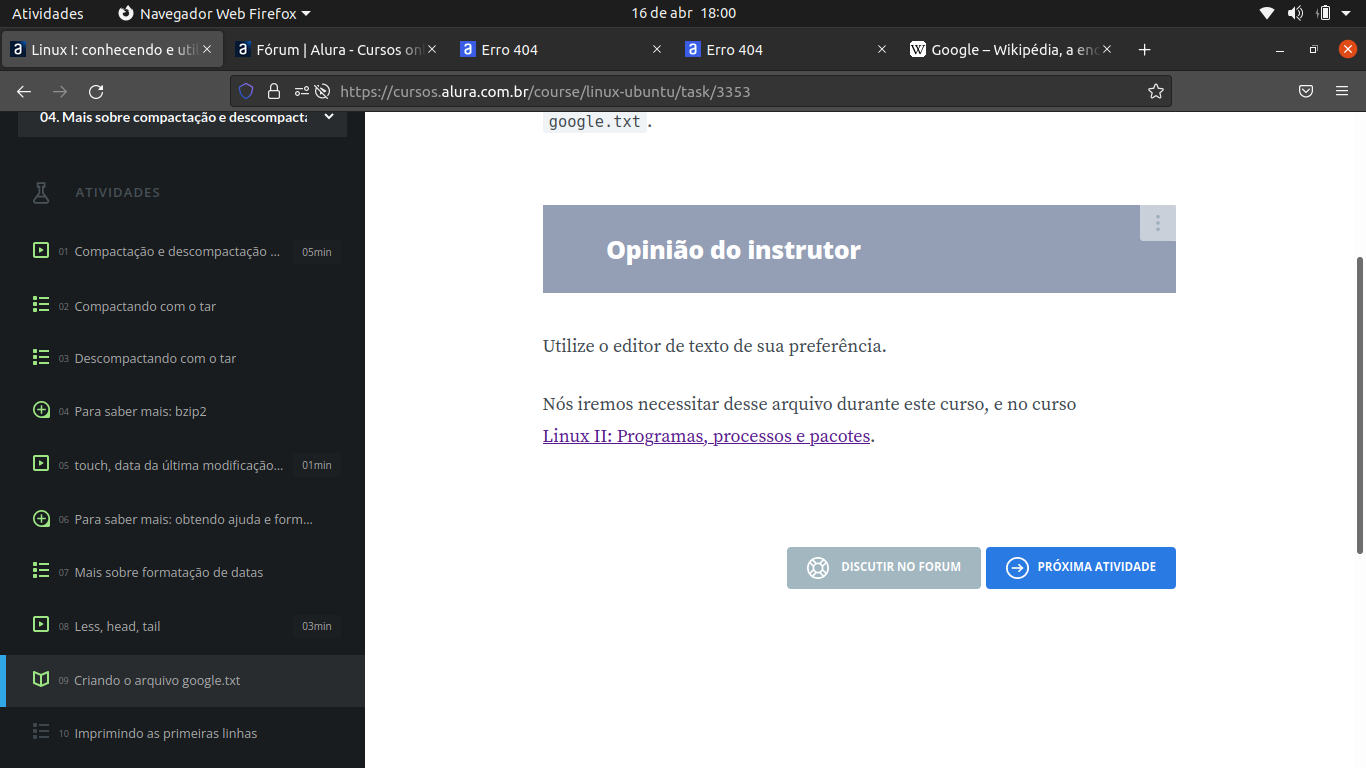
Task: Close the Google – Wikipédia tab
Action: pos(1107,49)
